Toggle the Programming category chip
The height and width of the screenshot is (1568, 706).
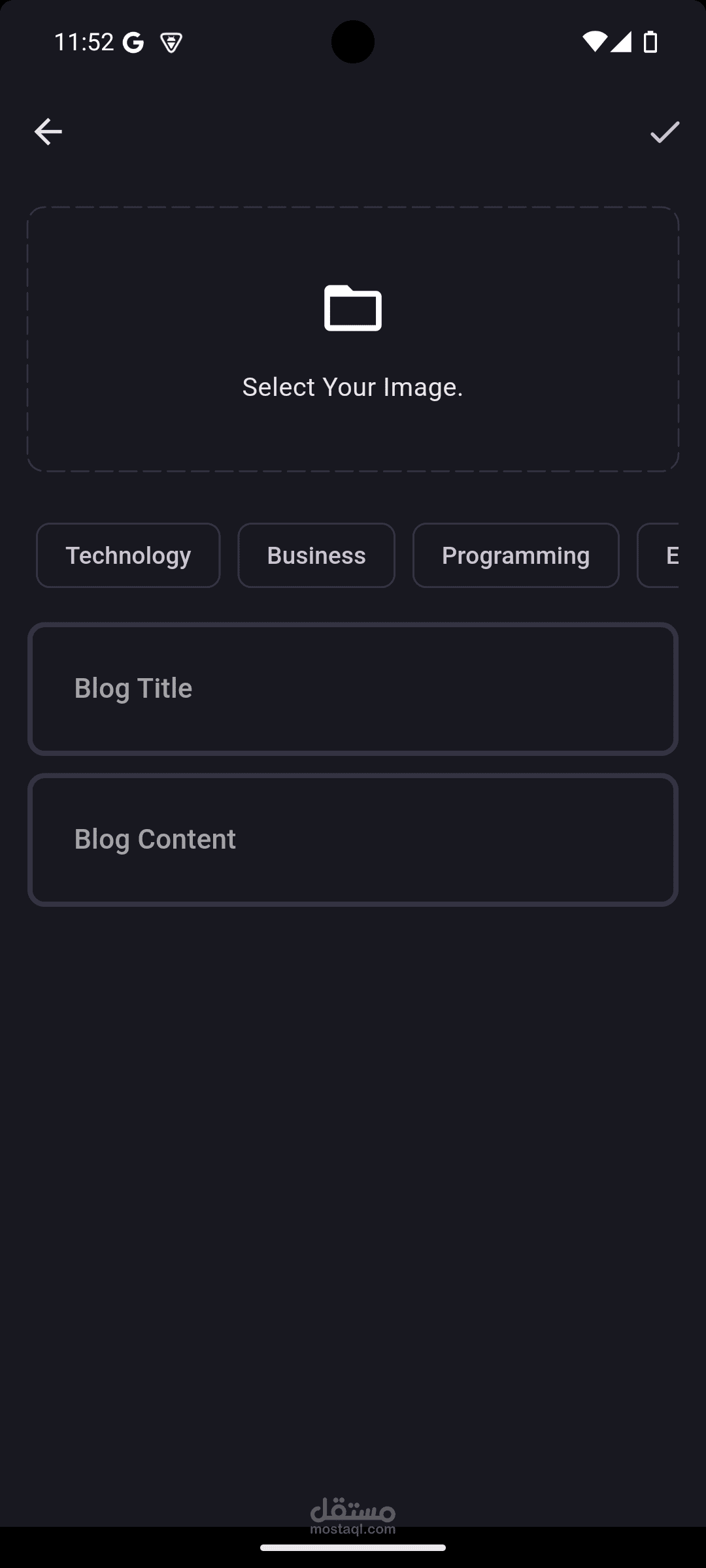(x=516, y=555)
